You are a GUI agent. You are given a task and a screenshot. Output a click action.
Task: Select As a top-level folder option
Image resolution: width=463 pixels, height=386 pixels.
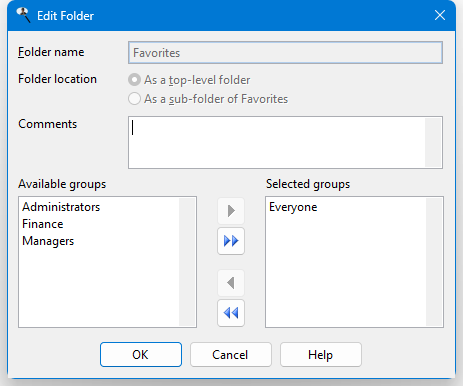[189, 80]
